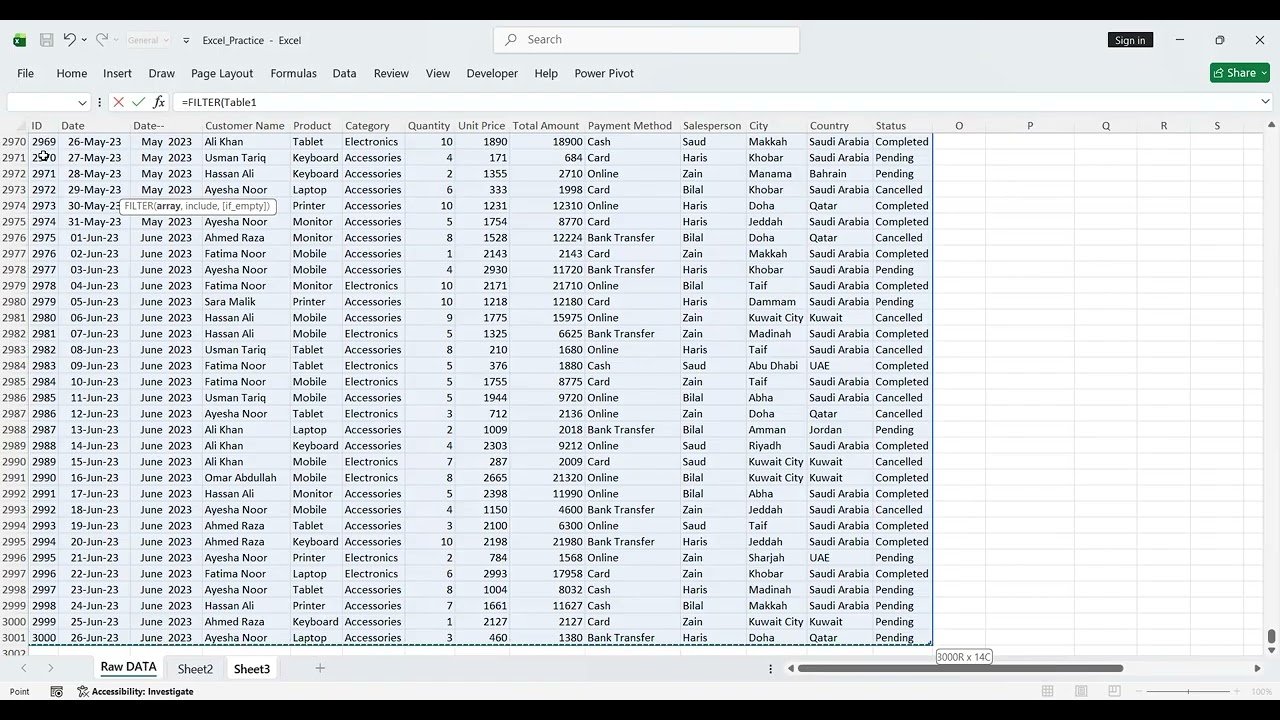Select column Q header
Viewport: 1280px width, 720px height.
pos(1106,126)
